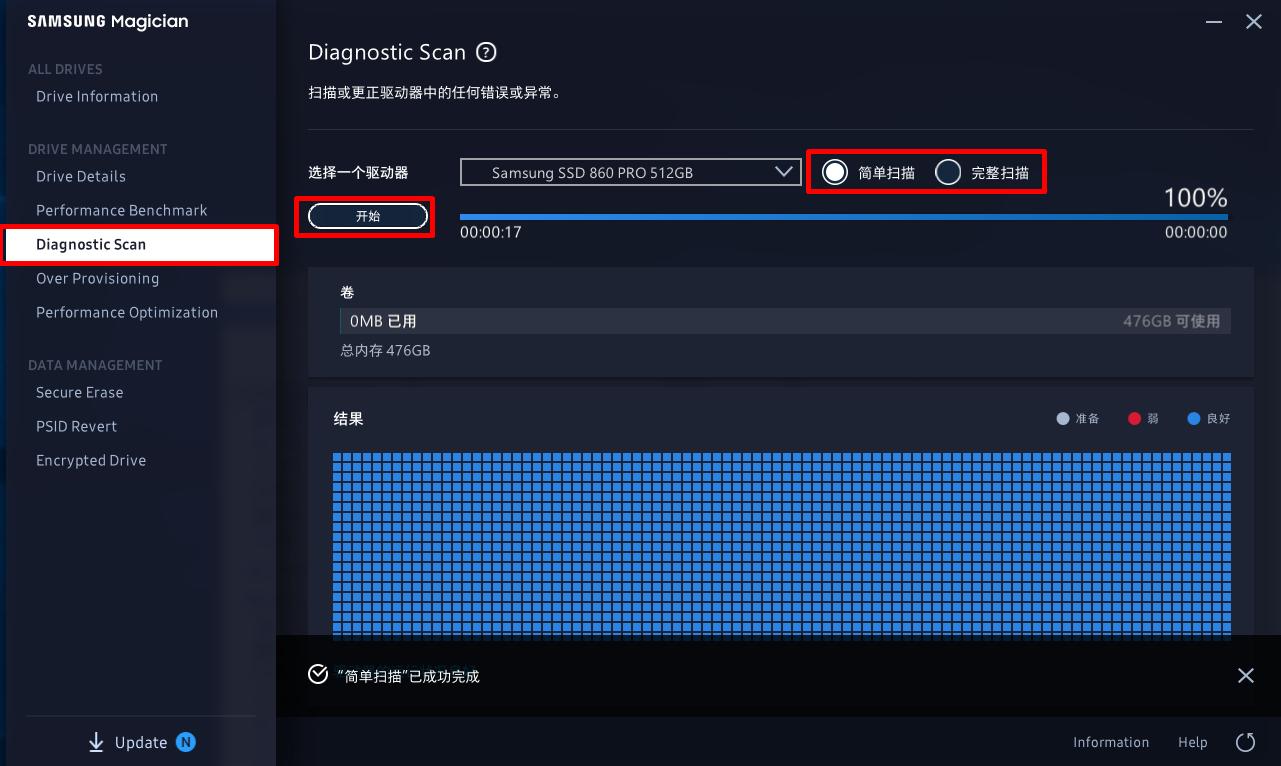Screen dimensions: 1281x766
Task: Click the 开始 start button
Action: pyautogui.click(x=368, y=216)
